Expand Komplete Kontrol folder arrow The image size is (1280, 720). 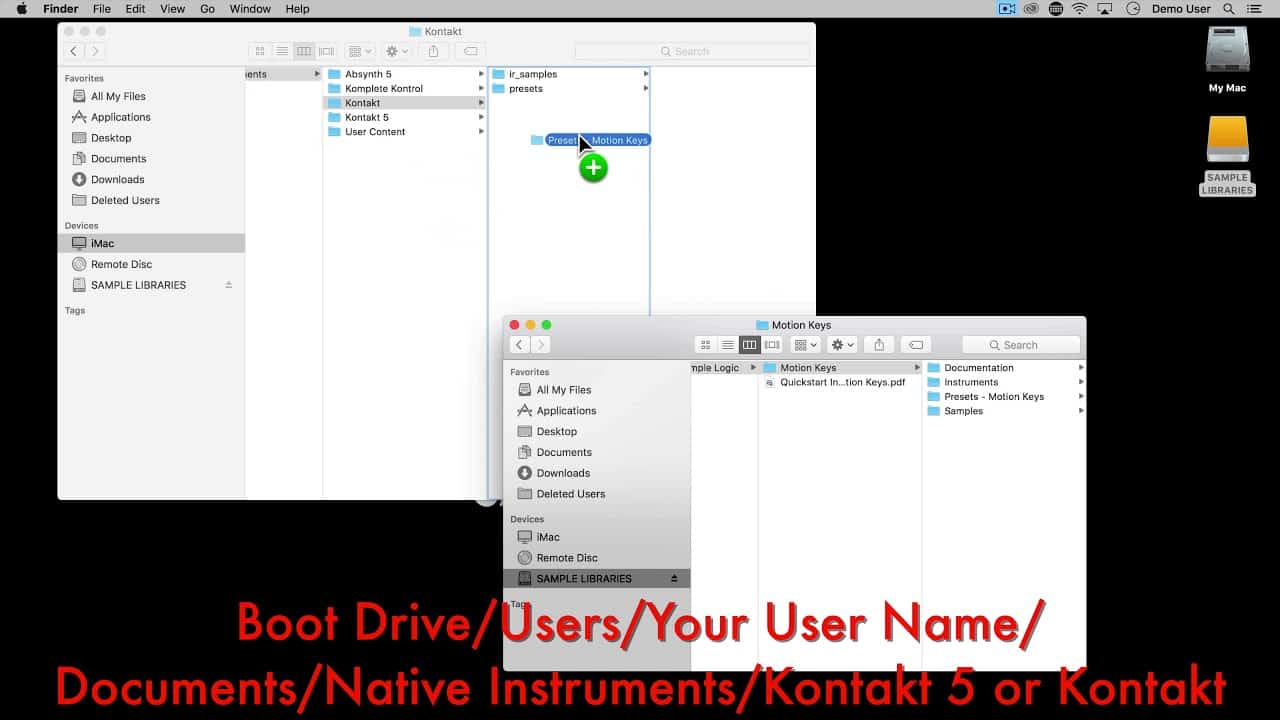coord(481,88)
